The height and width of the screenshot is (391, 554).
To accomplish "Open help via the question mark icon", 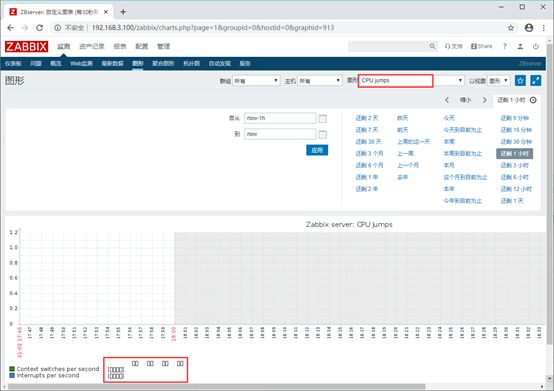I will click(x=505, y=46).
